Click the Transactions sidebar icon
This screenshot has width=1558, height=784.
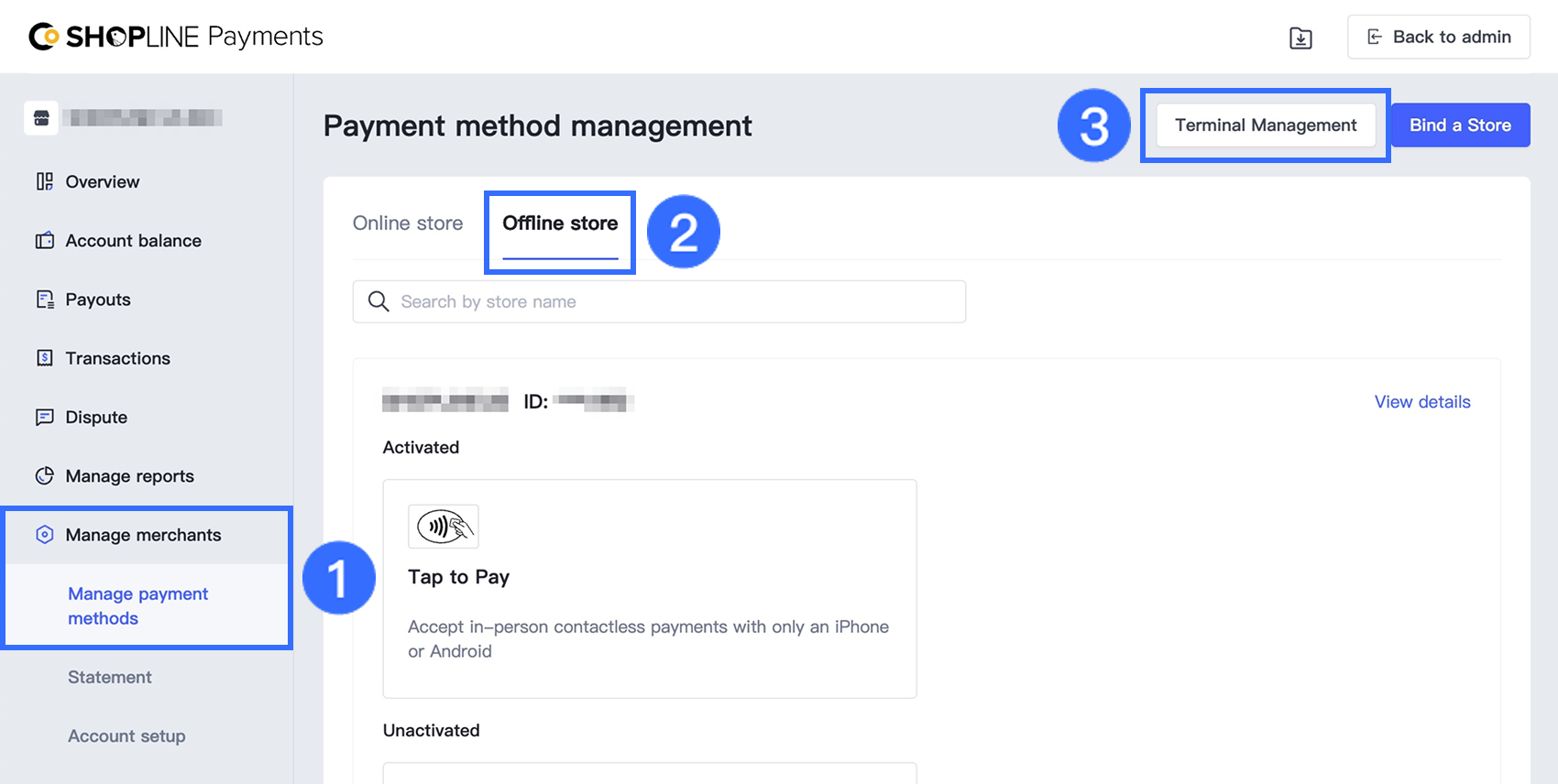tap(44, 358)
